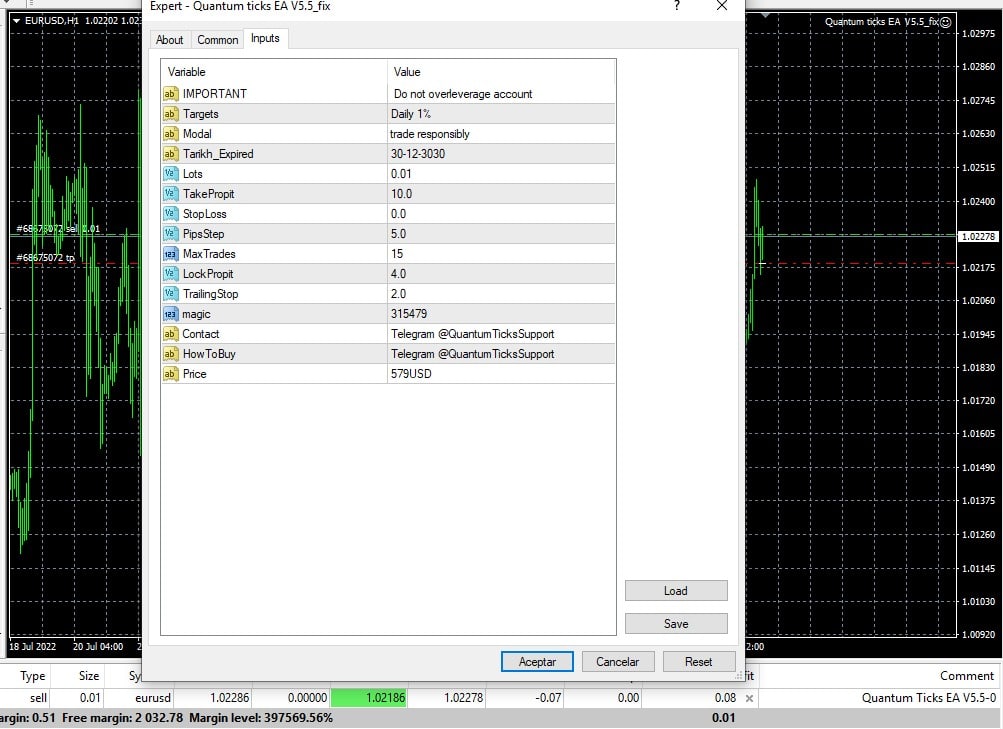Click the double-type icon beside TakePropit
The width and height of the screenshot is (1003, 729).
pyautogui.click(x=170, y=194)
